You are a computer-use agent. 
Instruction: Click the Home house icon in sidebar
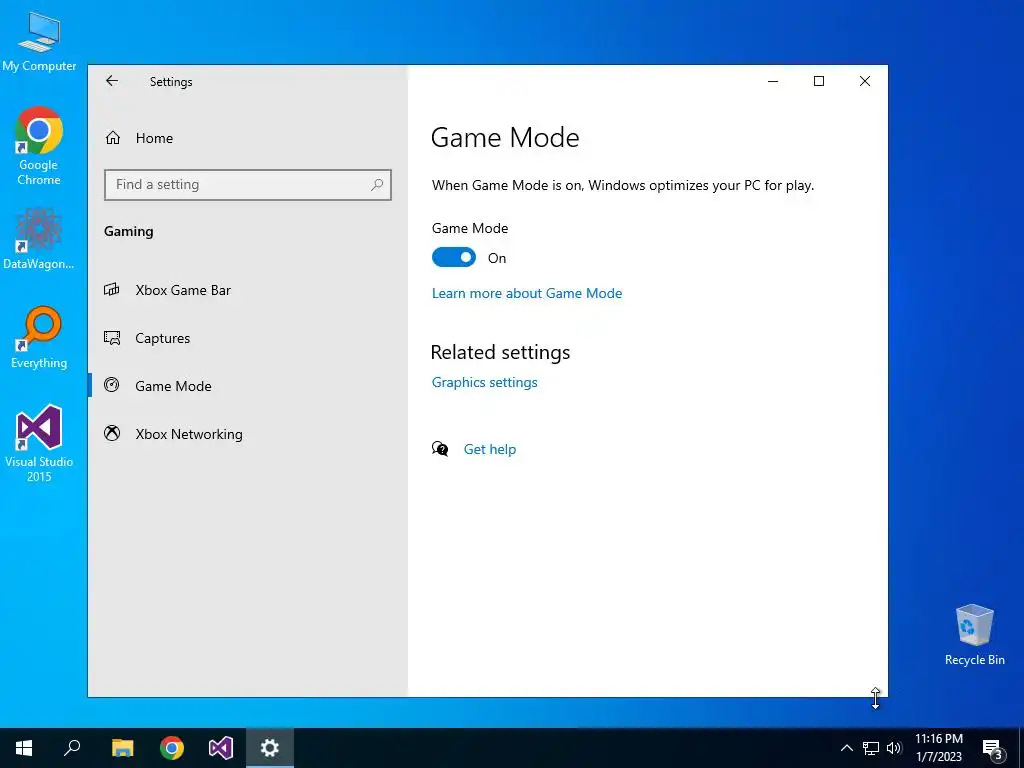pyautogui.click(x=113, y=138)
